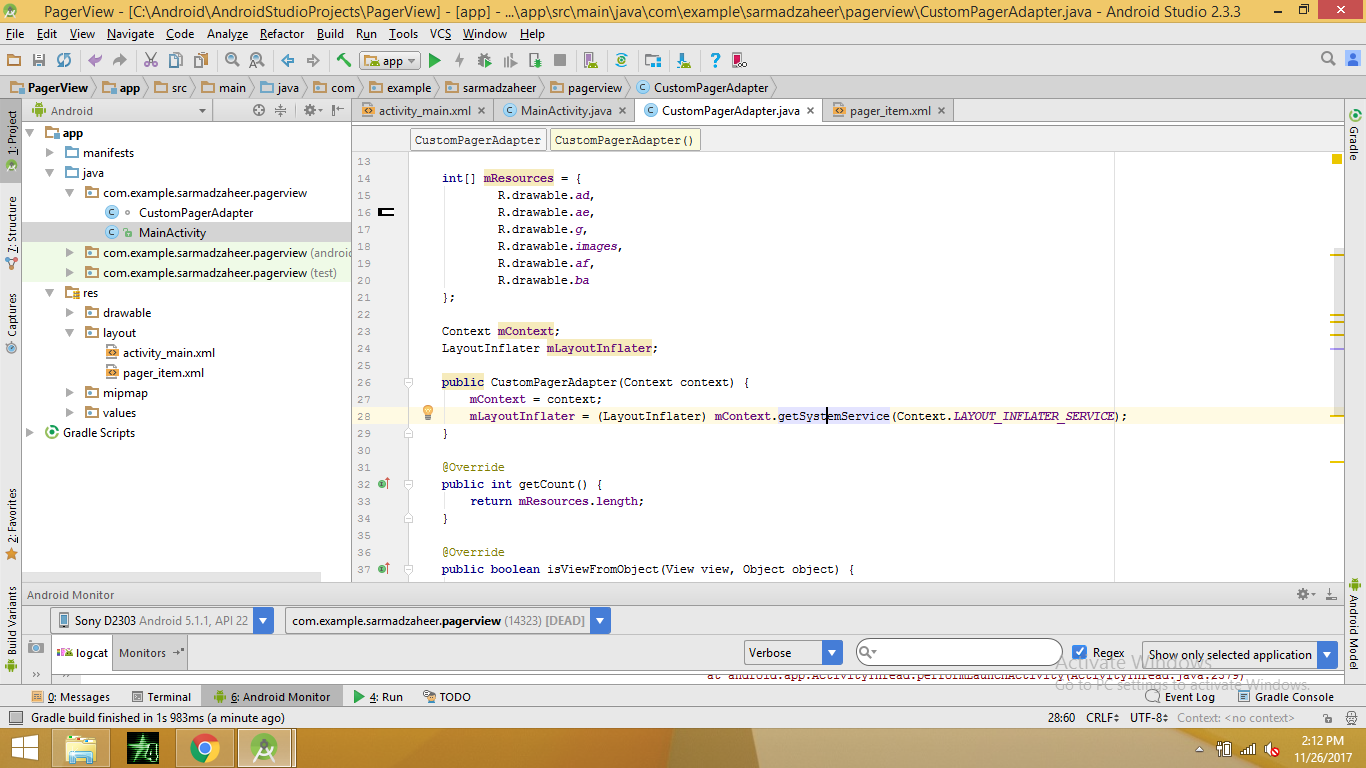Open the SDK Manager icon
The image size is (1366, 768).
click(x=683, y=61)
